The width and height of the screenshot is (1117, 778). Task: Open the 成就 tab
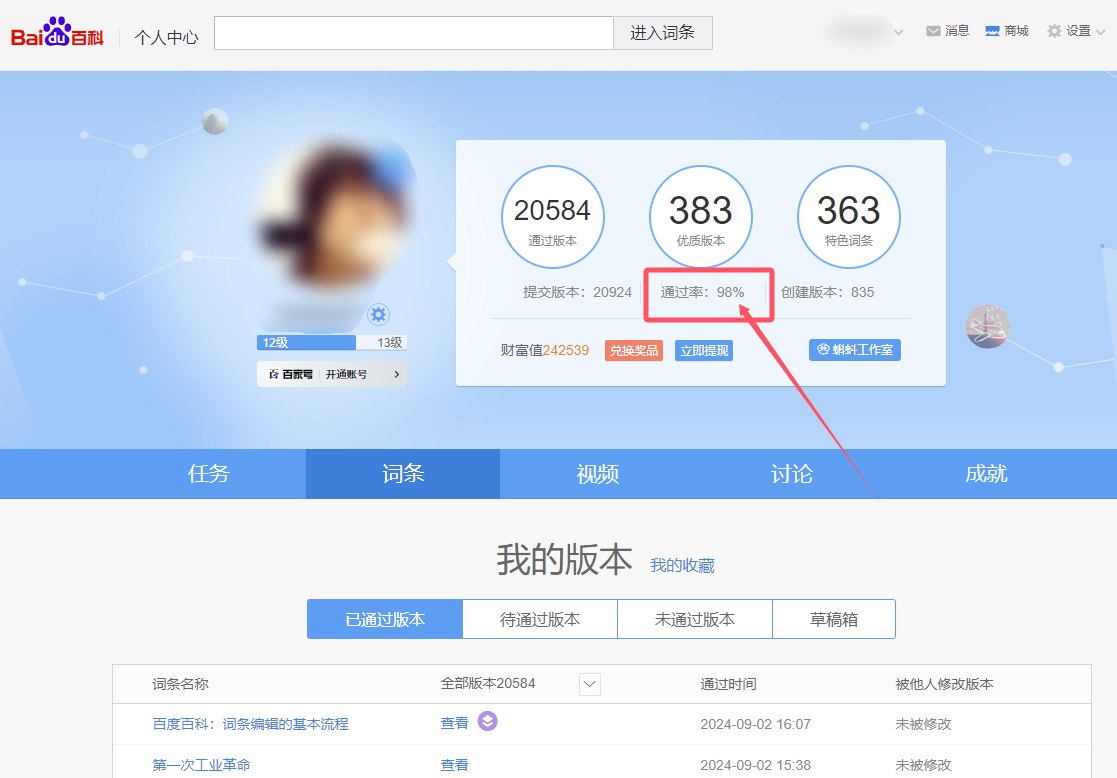[x=986, y=474]
